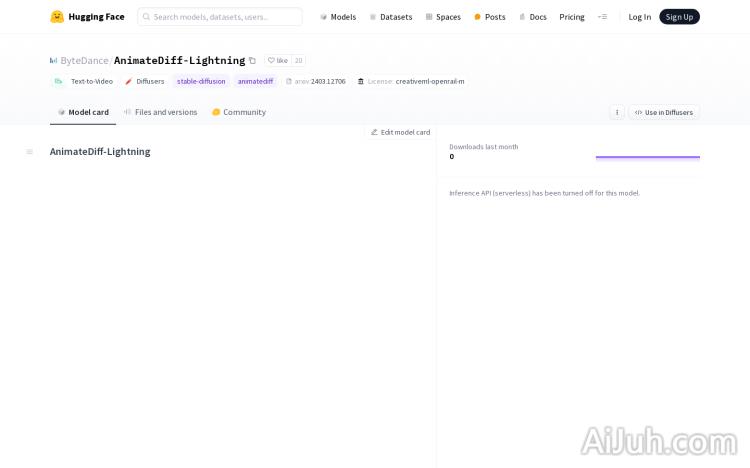Screen dimensions: 750x468
Task: View the like count 20
Action: (298, 60)
